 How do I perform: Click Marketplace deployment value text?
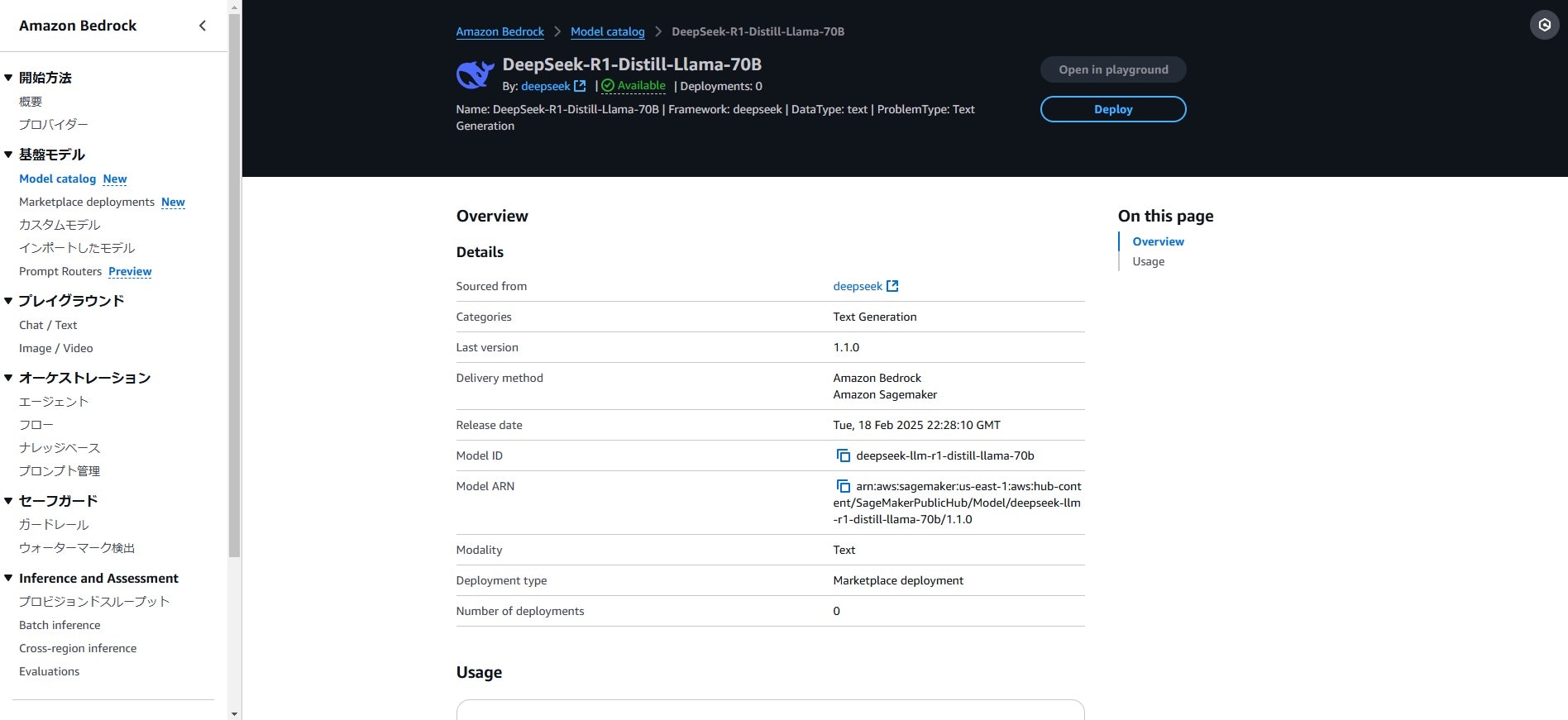coord(898,580)
